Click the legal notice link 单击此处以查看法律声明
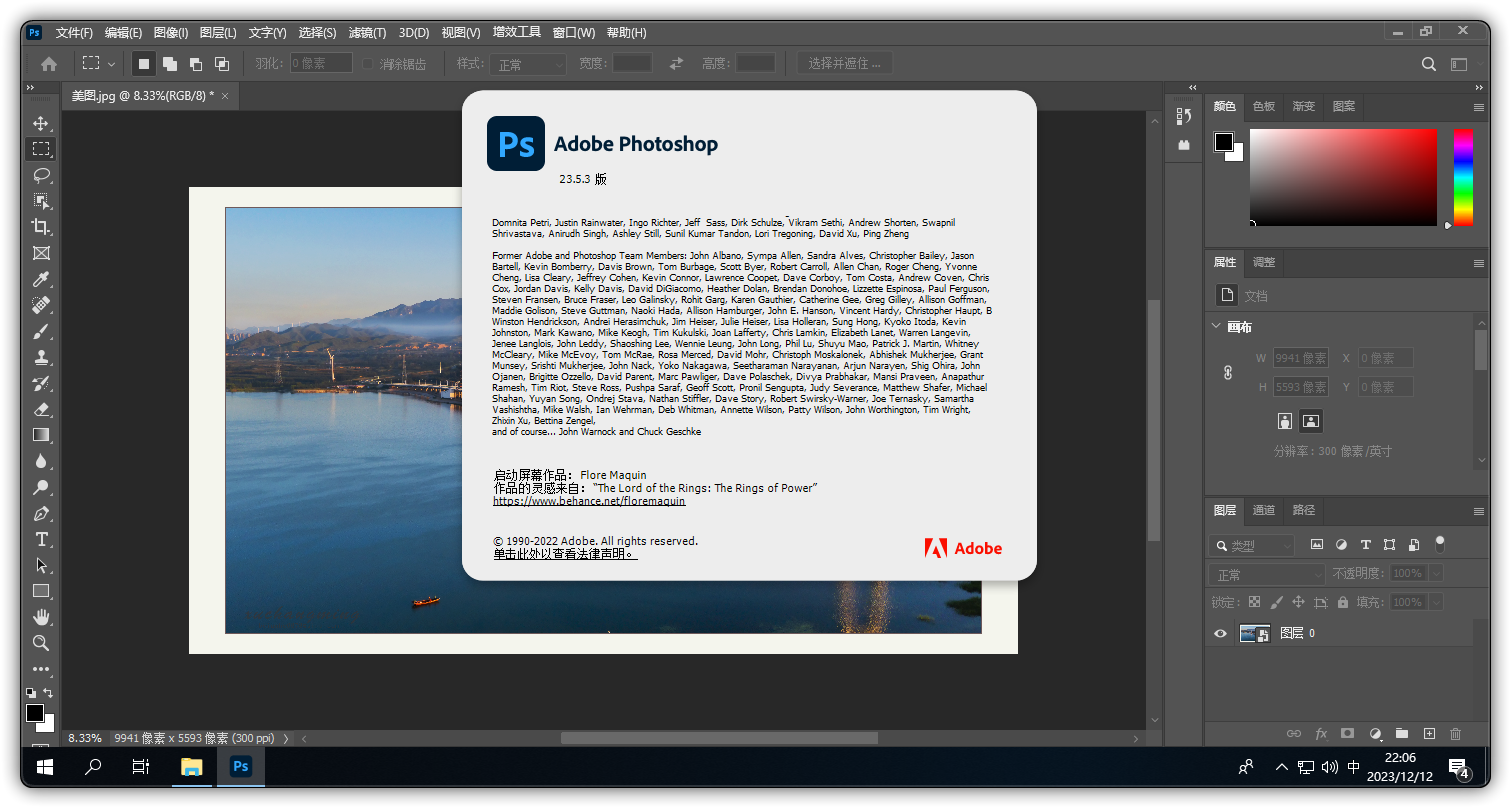 pyautogui.click(x=565, y=554)
